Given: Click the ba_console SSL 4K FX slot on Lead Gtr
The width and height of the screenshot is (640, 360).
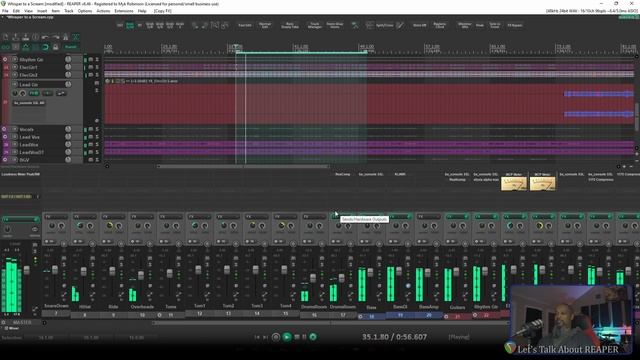Looking at the screenshot, I should coord(29,103).
